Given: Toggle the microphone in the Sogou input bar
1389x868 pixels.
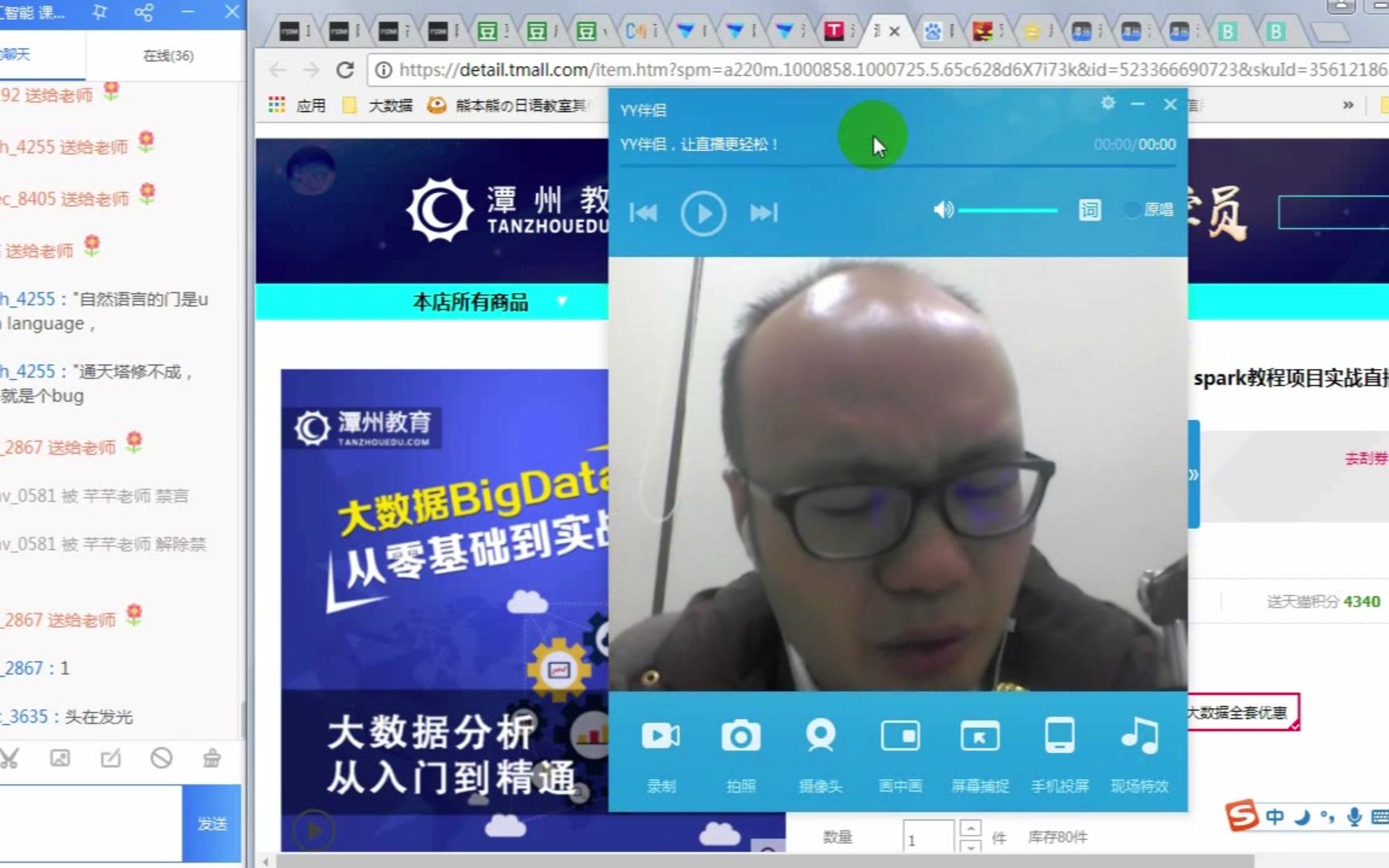Looking at the screenshot, I should click(x=1353, y=817).
